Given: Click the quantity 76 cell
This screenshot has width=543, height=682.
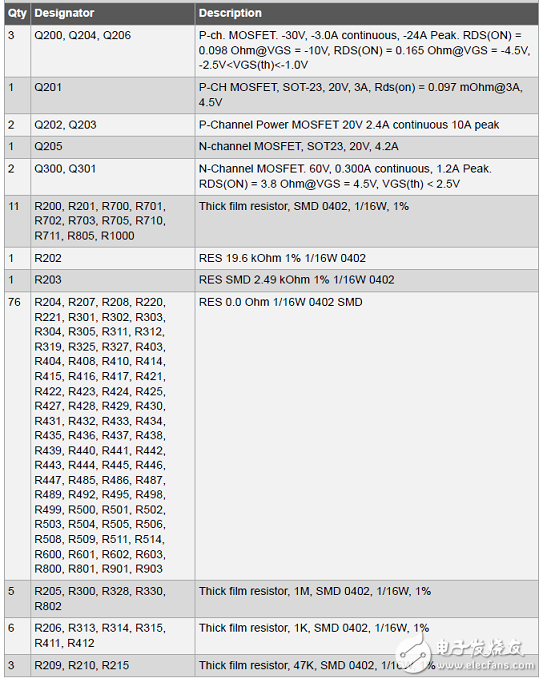Looking at the screenshot, I should click(17, 436).
